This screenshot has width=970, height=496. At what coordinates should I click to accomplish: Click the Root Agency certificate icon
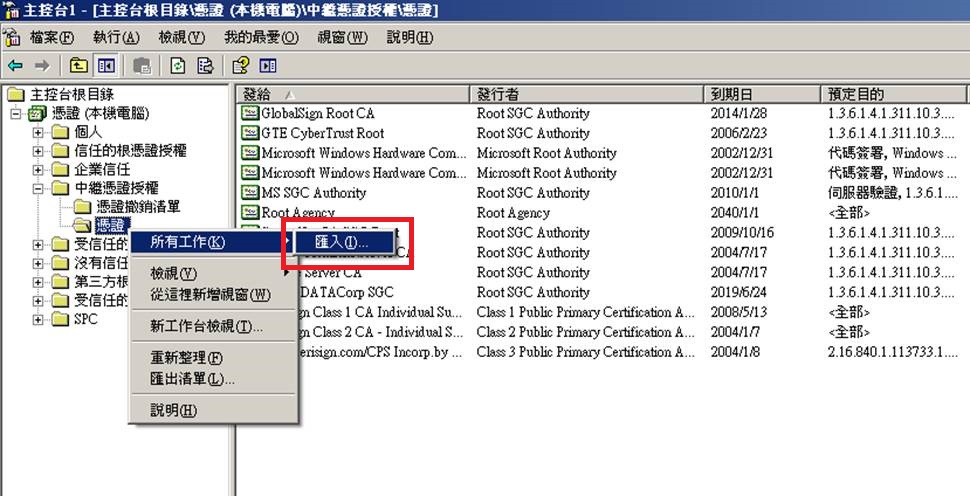[250, 212]
